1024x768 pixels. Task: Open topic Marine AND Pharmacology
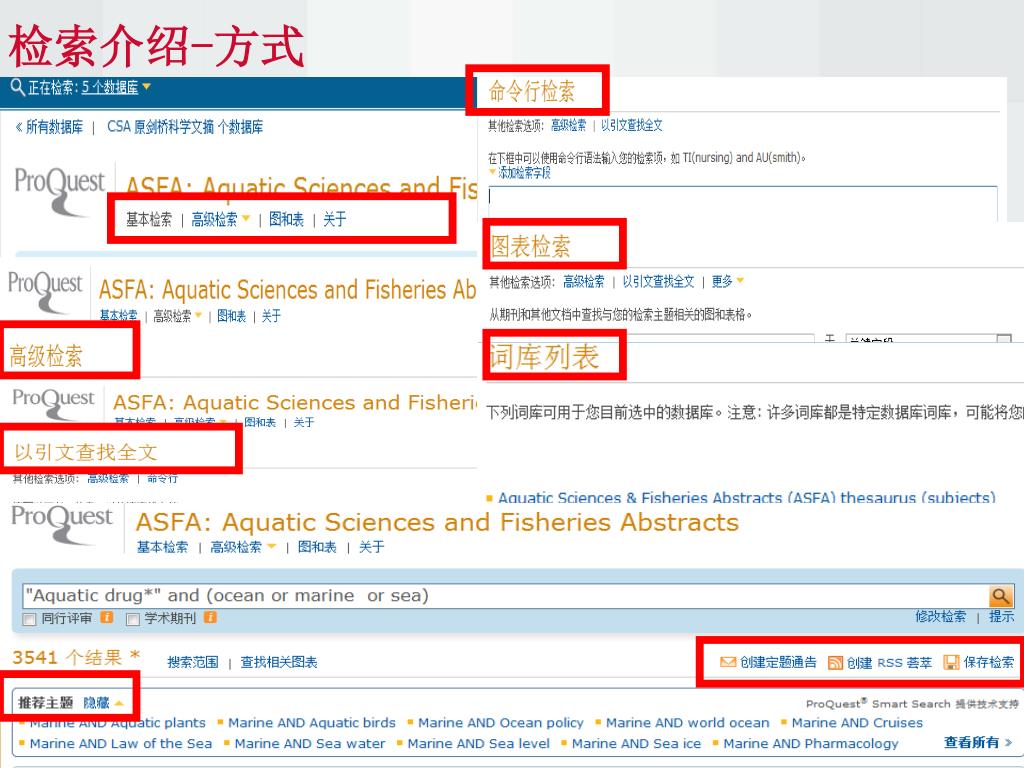pos(811,744)
